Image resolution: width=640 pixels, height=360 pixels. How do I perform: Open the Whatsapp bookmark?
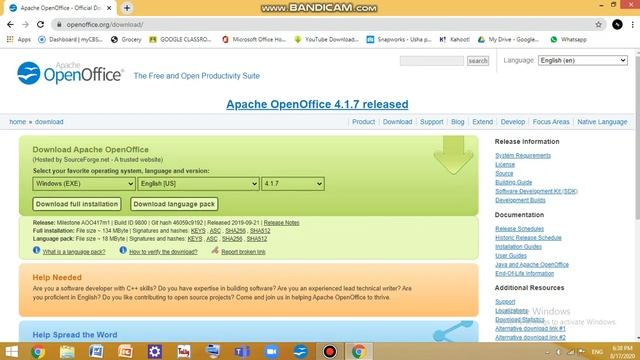click(569, 40)
